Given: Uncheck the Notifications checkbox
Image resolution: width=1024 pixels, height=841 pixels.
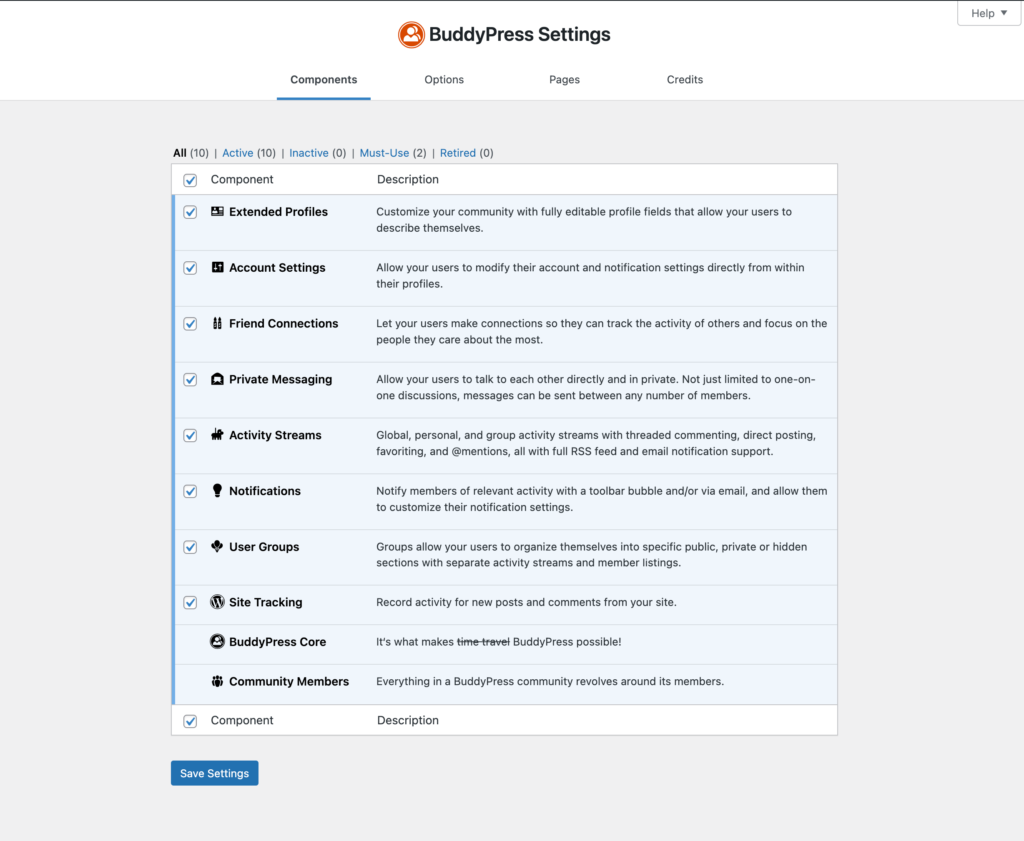Looking at the screenshot, I should 190,492.
